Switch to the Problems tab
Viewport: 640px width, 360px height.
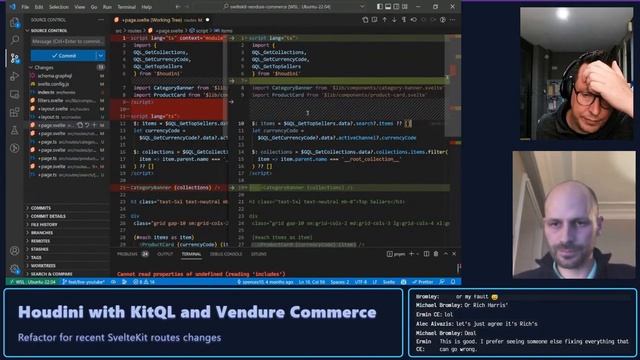click(132, 254)
